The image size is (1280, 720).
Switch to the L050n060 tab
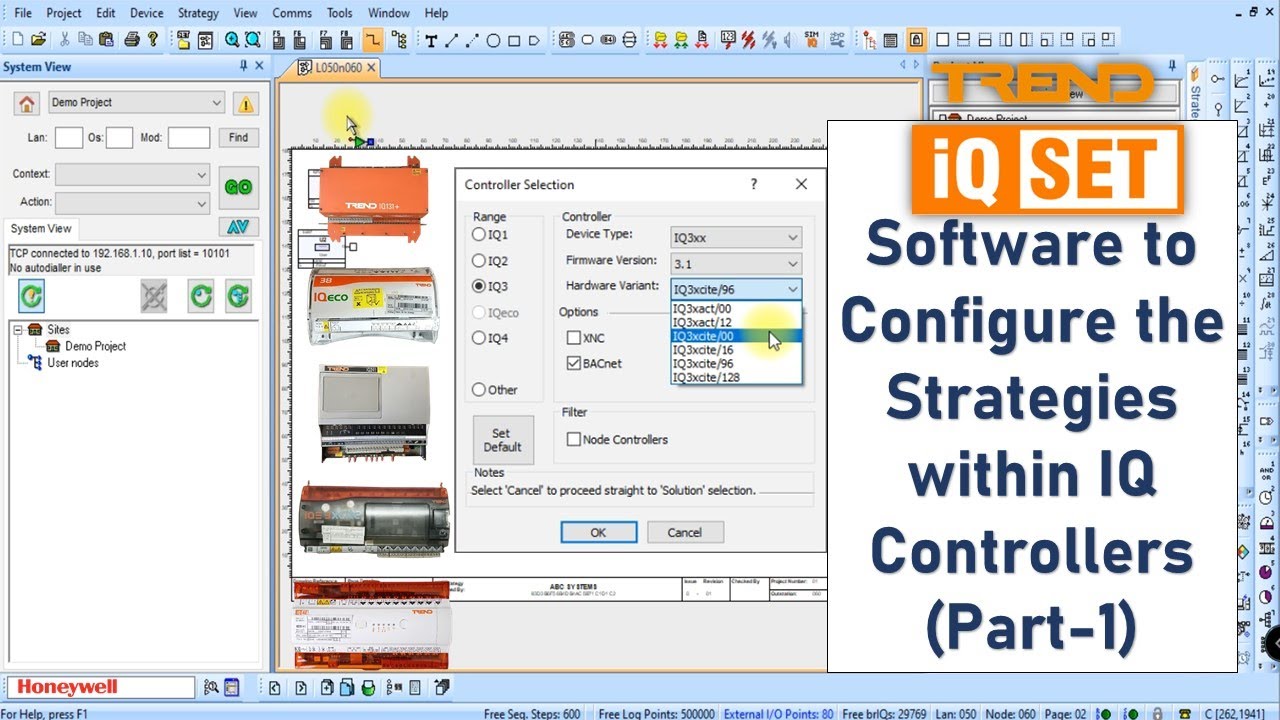pyautogui.click(x=338, y=68)
